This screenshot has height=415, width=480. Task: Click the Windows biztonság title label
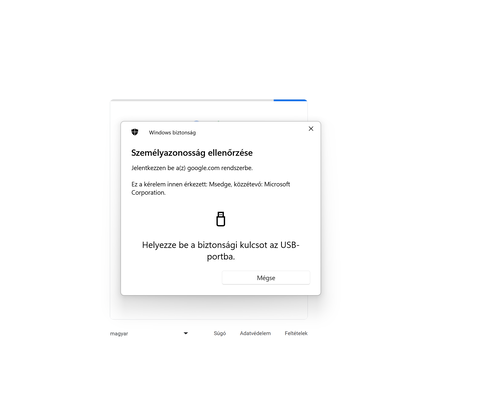(x=172, y=133)
